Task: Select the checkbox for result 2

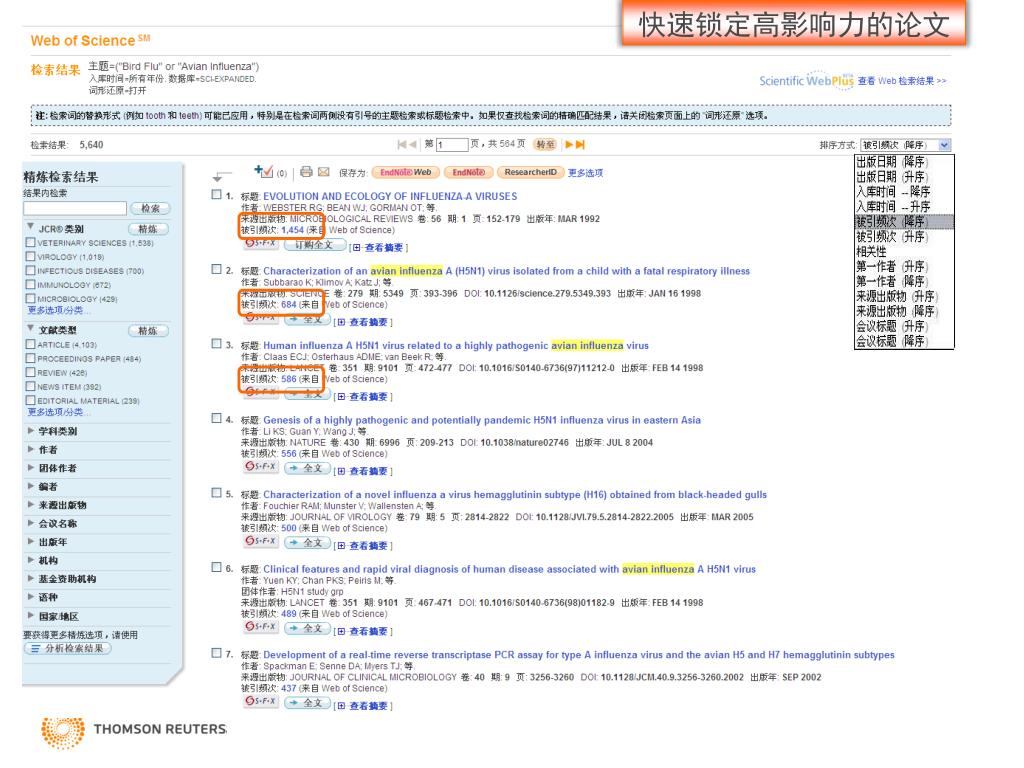Action: pyautogui.click(x=217, y=270)
